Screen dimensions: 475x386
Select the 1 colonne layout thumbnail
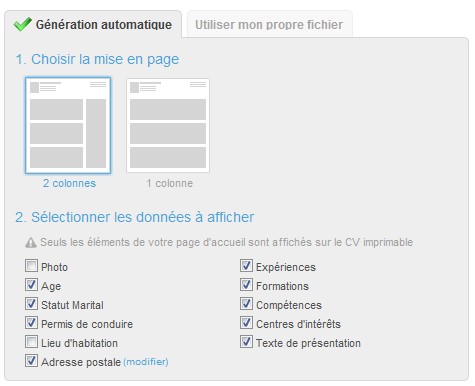(168, 125)
